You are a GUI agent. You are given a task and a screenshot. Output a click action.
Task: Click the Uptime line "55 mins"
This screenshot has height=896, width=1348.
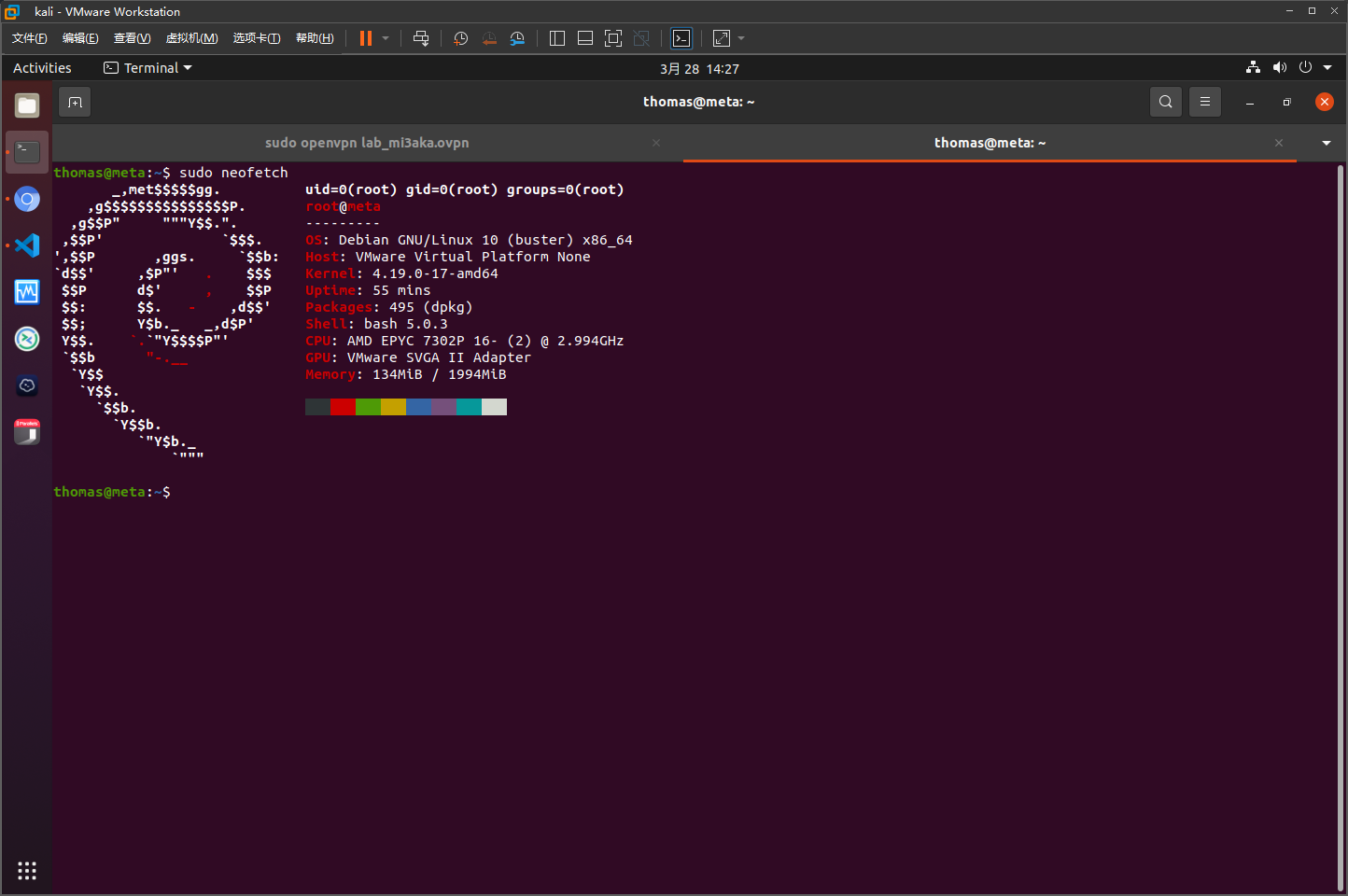coord(368,290)
